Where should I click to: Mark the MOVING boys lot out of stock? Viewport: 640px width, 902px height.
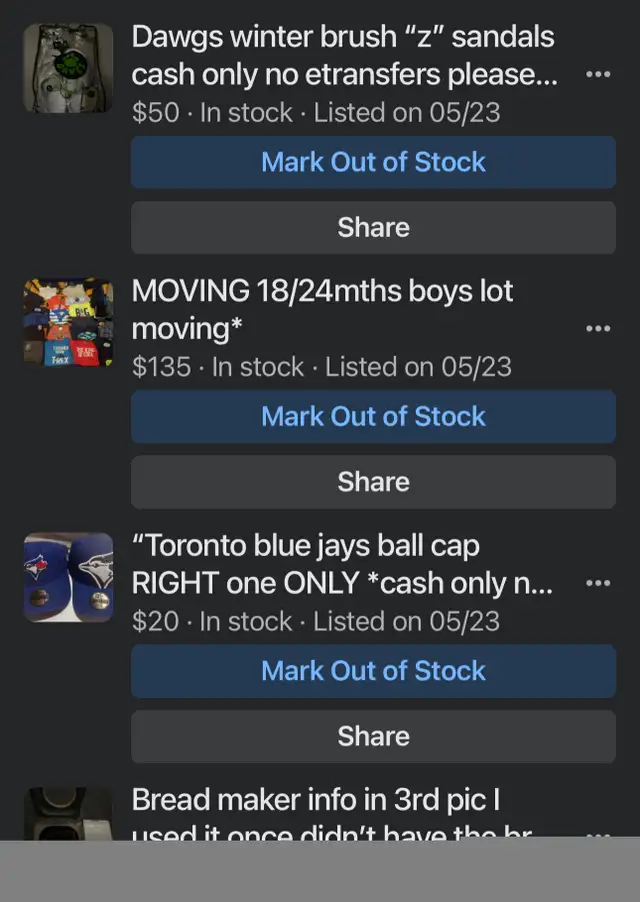[373, 417]
